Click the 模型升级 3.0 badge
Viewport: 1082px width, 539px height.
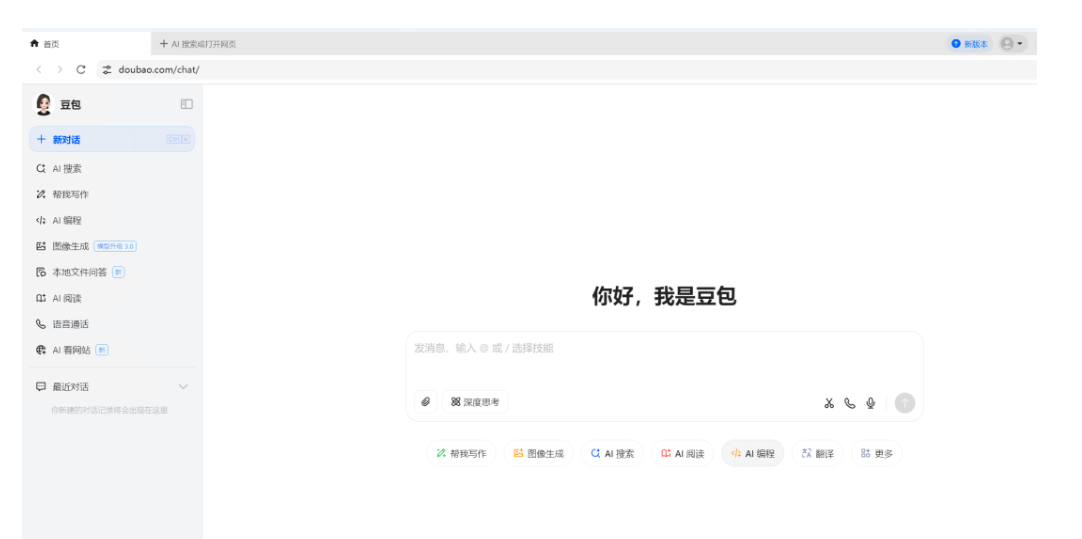[x=115, y=246]
